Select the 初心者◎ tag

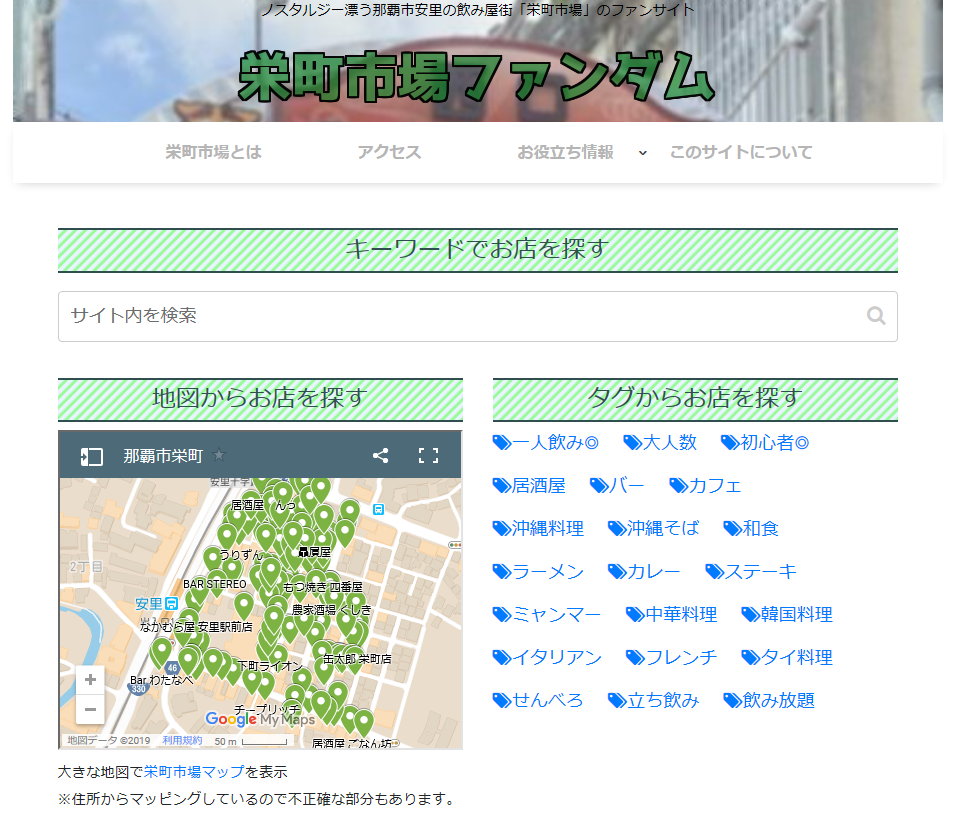tap(765, 442)
